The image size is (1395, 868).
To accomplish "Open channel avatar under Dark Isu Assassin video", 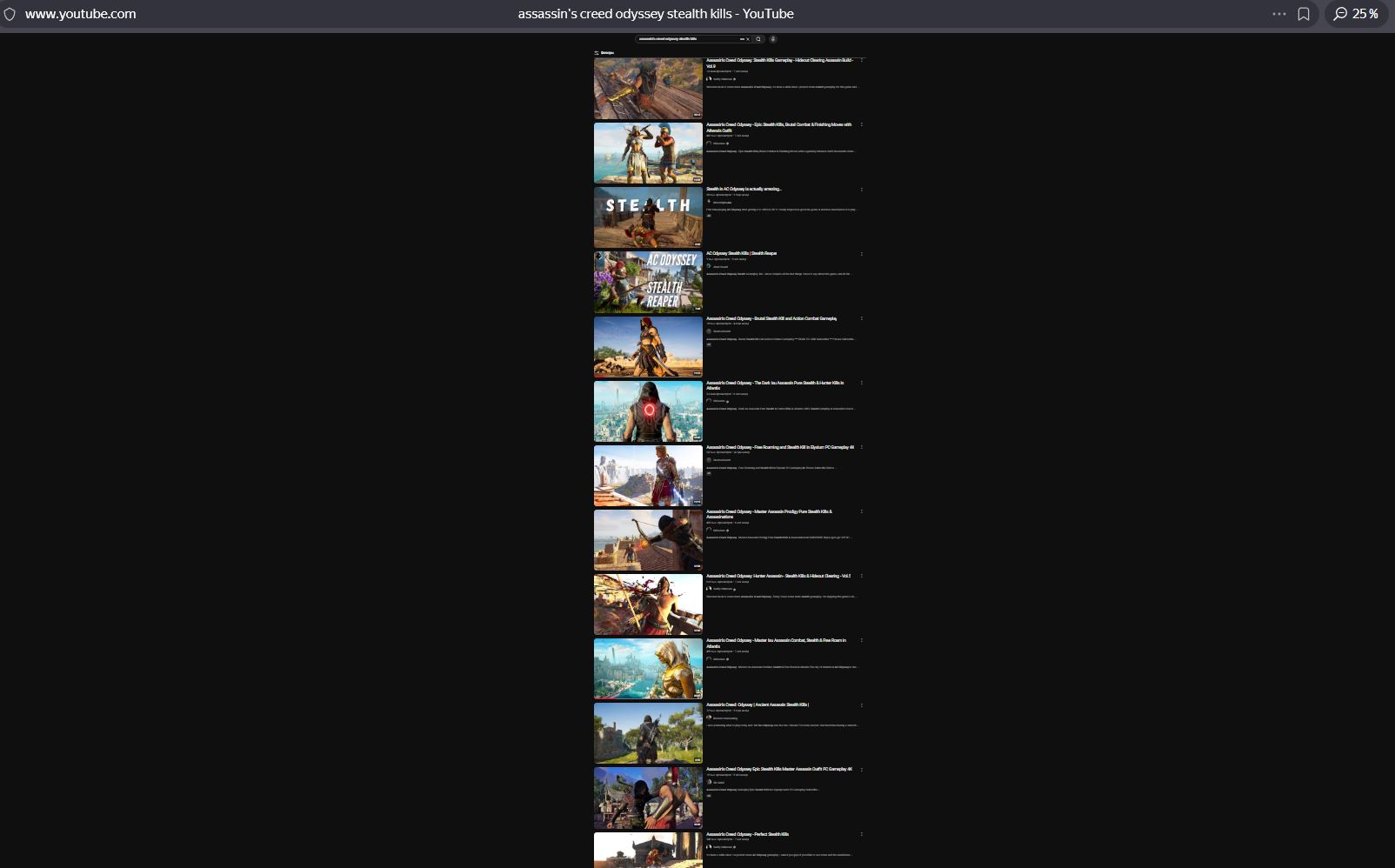I will (x=709, y=401).
